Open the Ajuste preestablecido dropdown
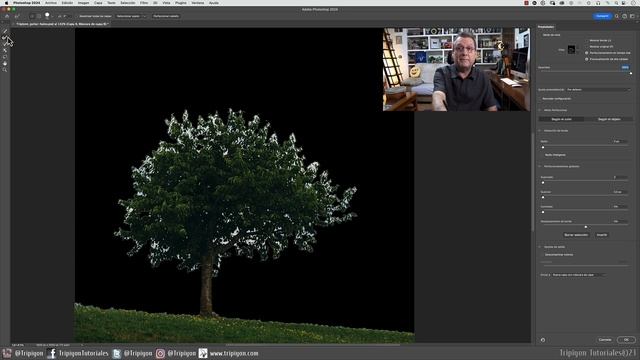This screenshot has width=640, height=360. (599, 89)
